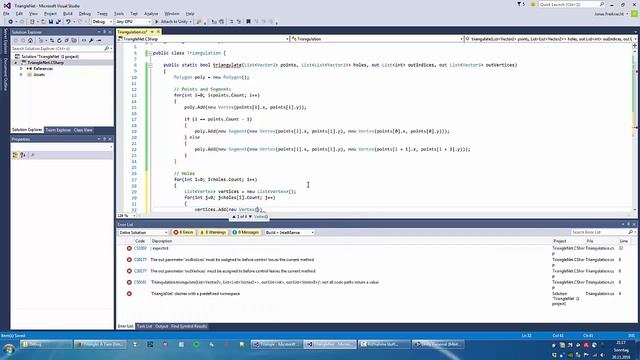The image size is (640, 360).
Task: Click the uncomment selection toolbar icon
Action: tap(239, 22)
